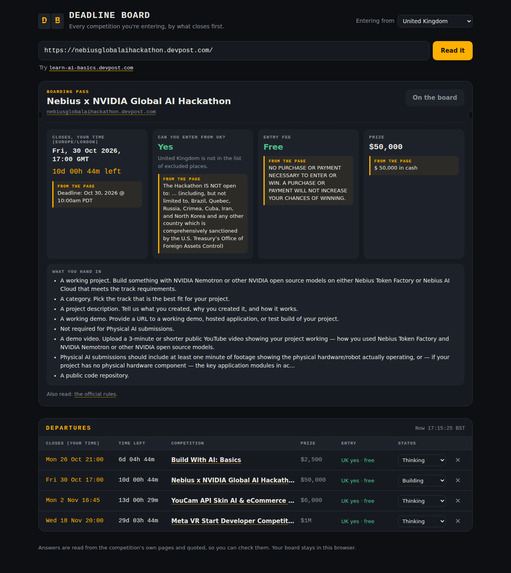
Task: Click the Now 17:15:25 BST clock
Action: 440,428
